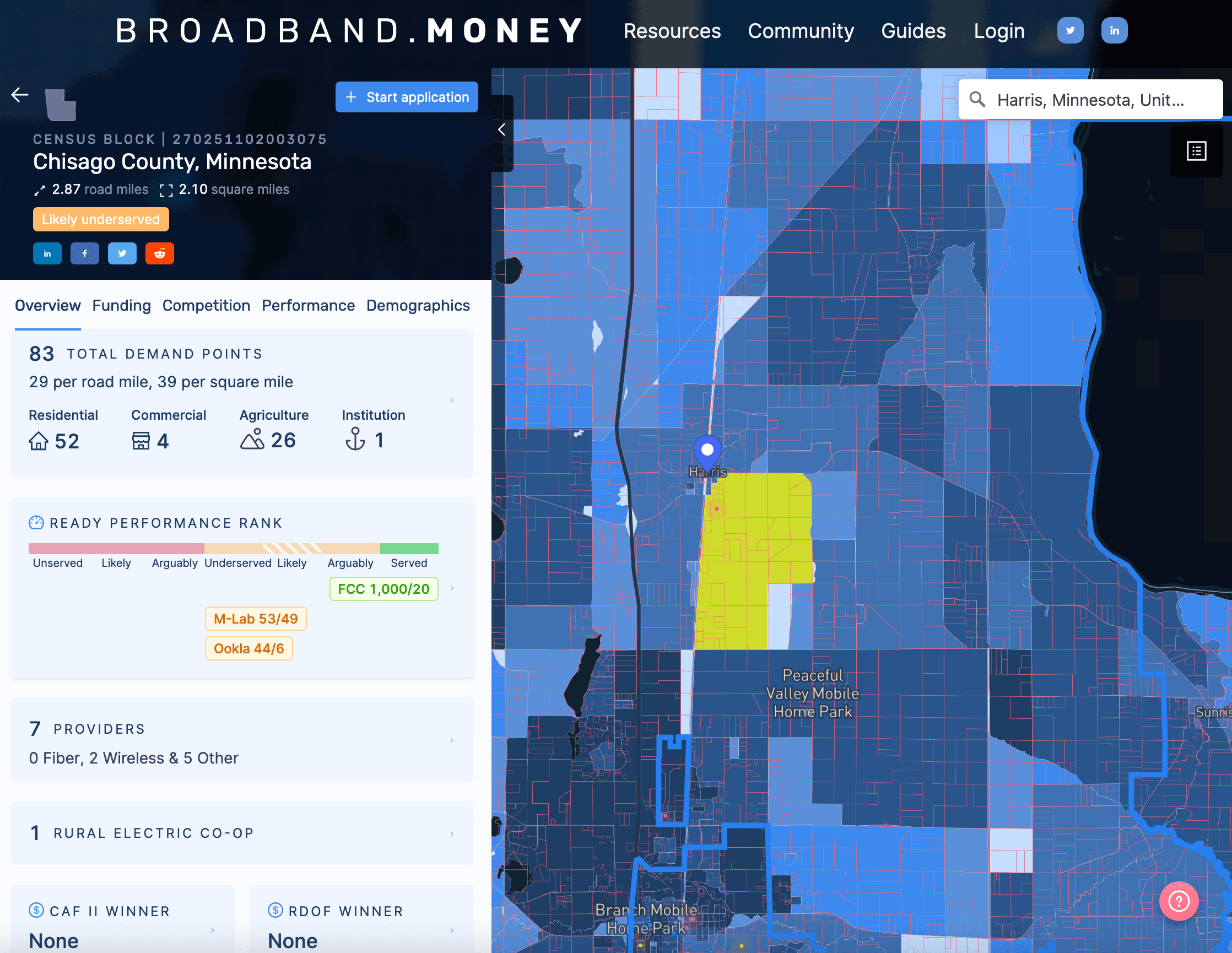Viewport: 1232px width, 953px height.
Task: Click the M-Lab 53/49 badge
Action: click(256, 619)
